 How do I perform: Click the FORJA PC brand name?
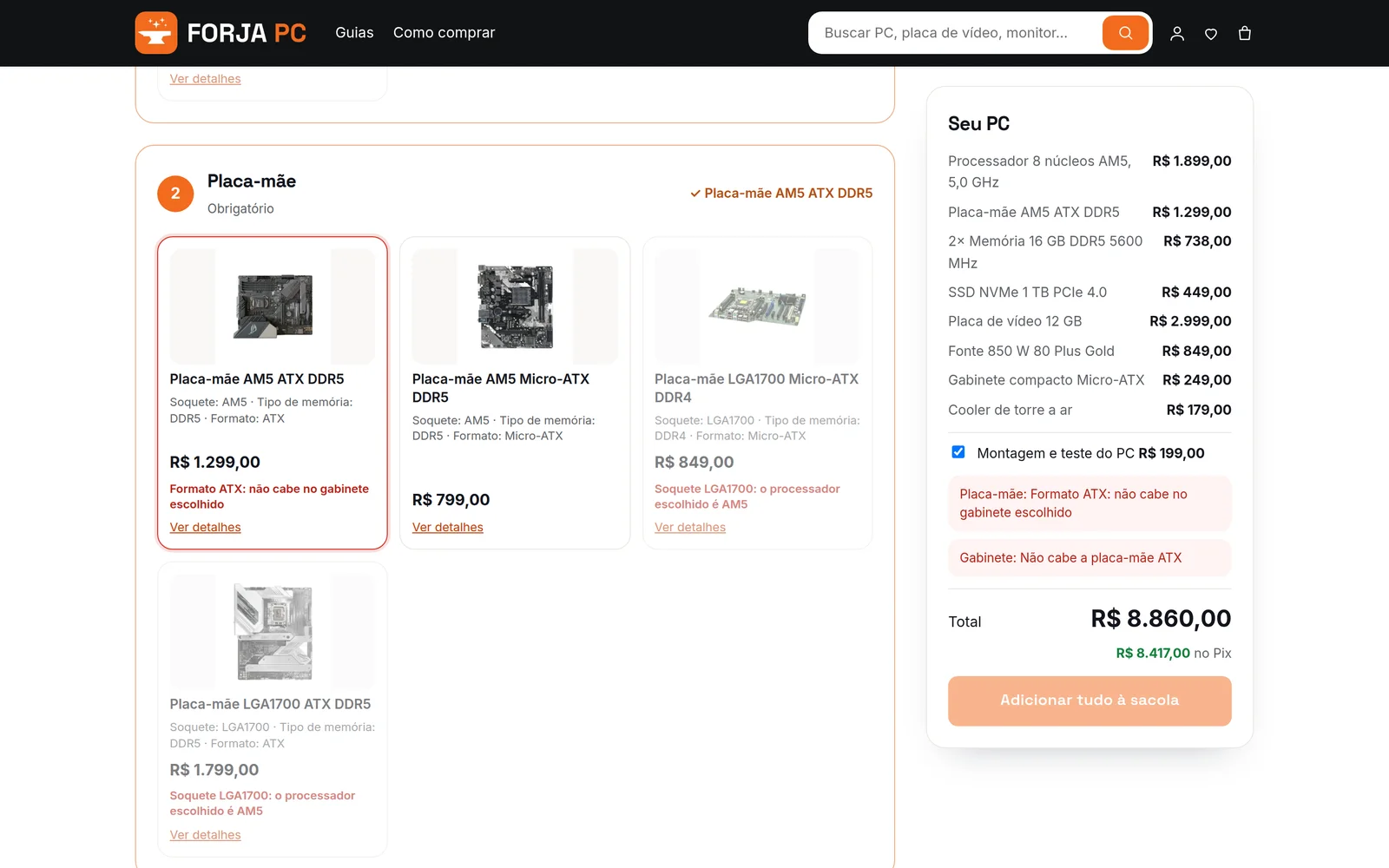click(247, 33)
